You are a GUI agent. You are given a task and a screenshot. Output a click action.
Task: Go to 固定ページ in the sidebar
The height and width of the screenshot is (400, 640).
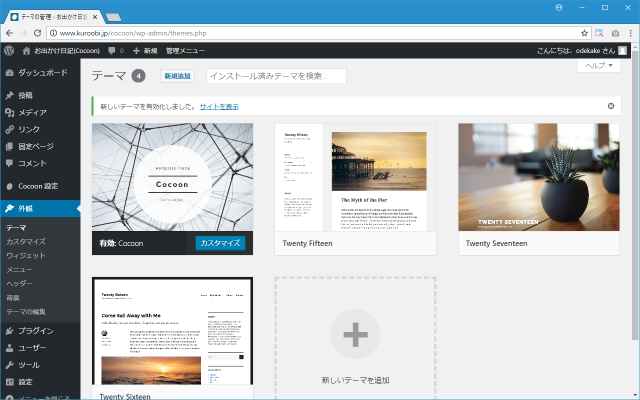click(40, 146)
